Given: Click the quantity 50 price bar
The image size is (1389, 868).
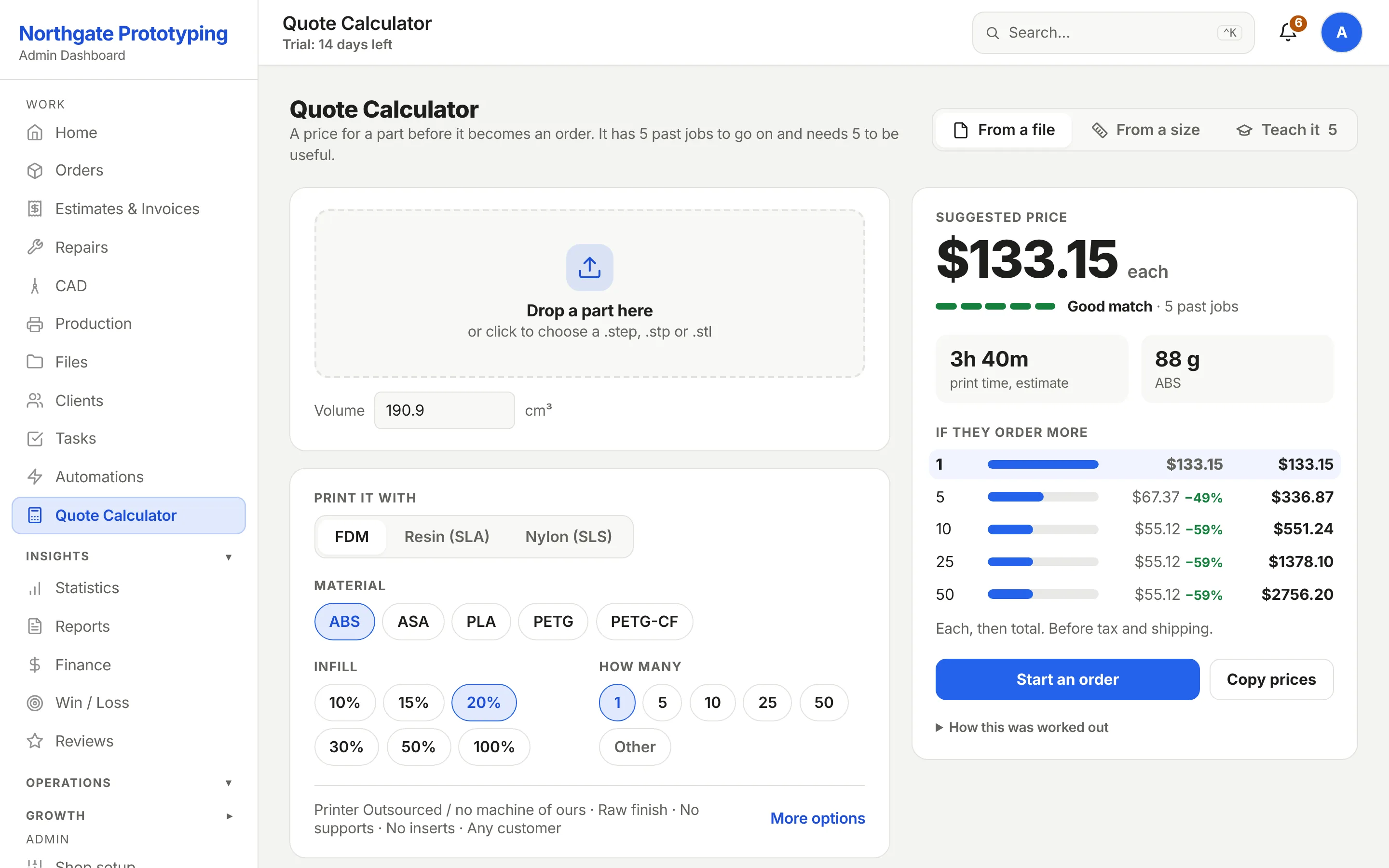Looking at the screenshot, I should (1043, 595).
